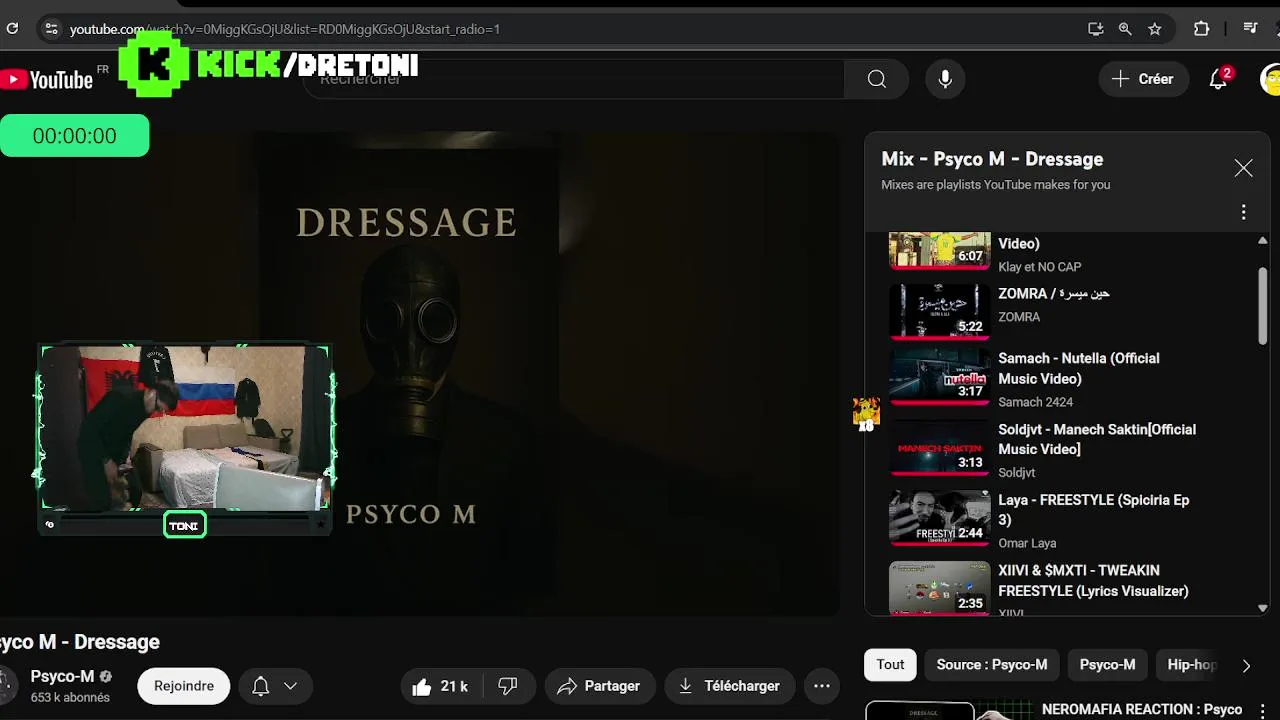Viewport: 1280px width, 720px height.
Task: Click the Omar Laya channel name
Action: pyautogui.click(x=1027, y=543)
